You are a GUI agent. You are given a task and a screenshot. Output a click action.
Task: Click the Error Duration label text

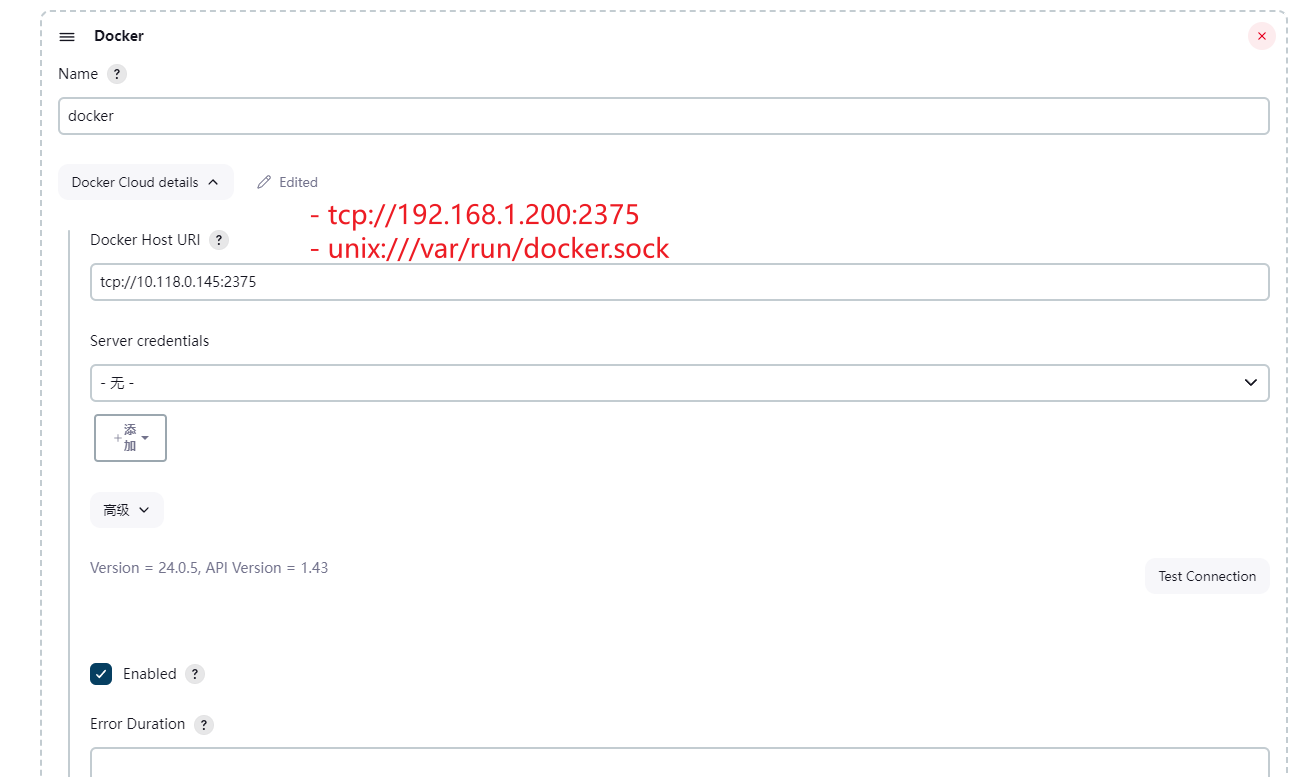click(x=138, y=724)
